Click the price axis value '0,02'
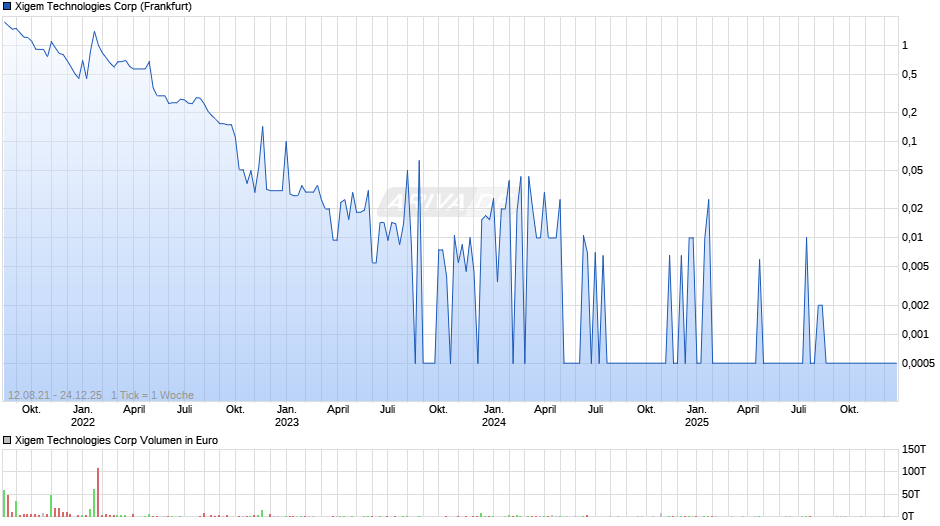Viewport: 940px width, 526px height. click(912, 208)
